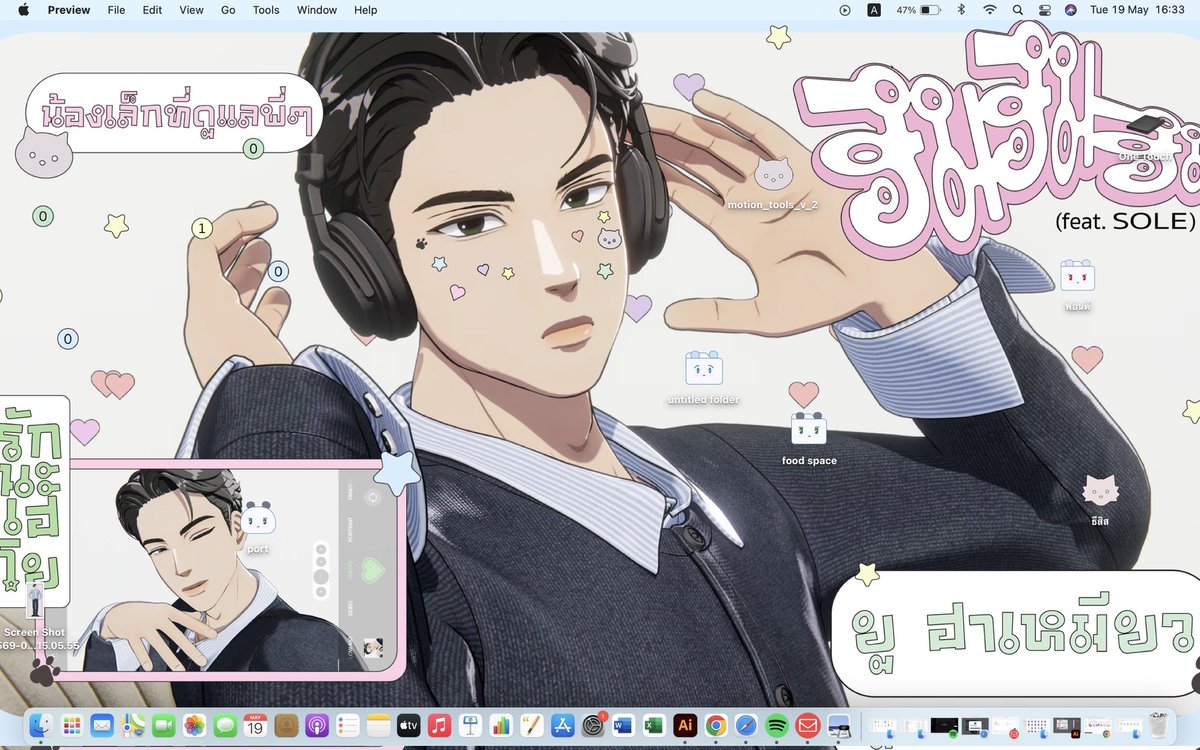This screenshot has height=750, width=1200.
Task: Open the Apple menu
Action: point(24,10)
